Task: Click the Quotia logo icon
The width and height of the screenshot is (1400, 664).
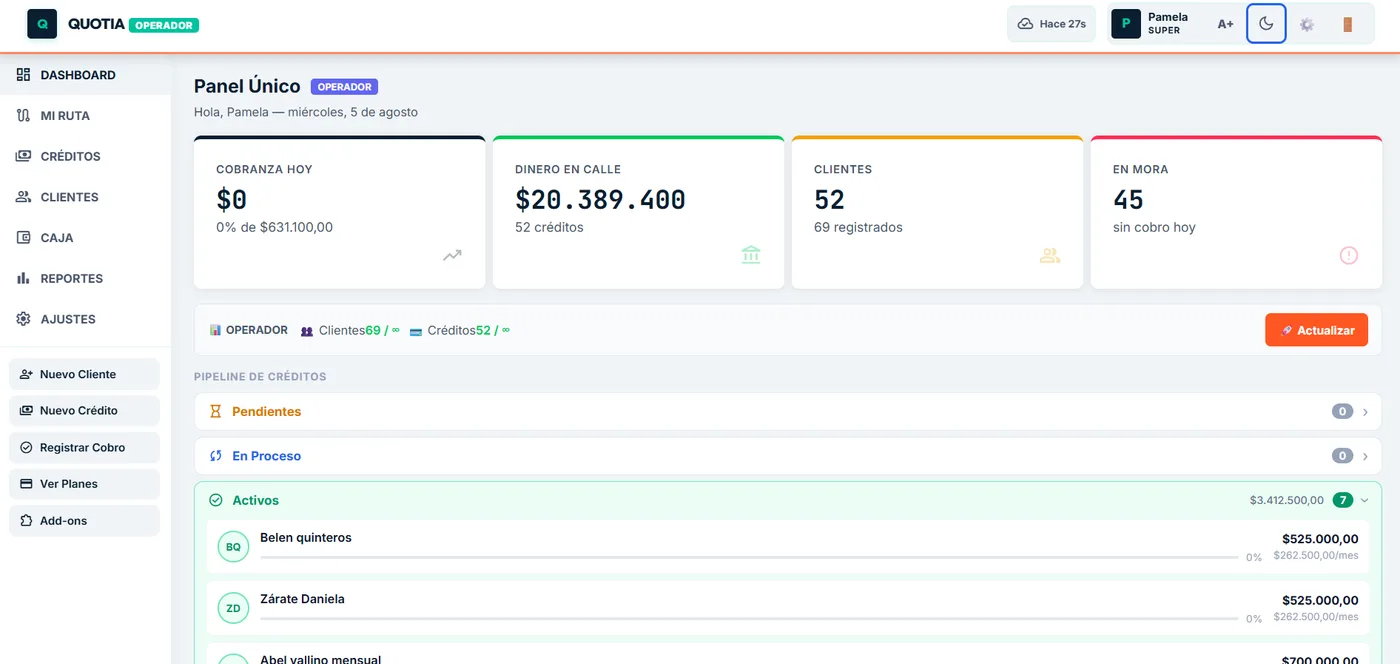Action: (42, 24)
